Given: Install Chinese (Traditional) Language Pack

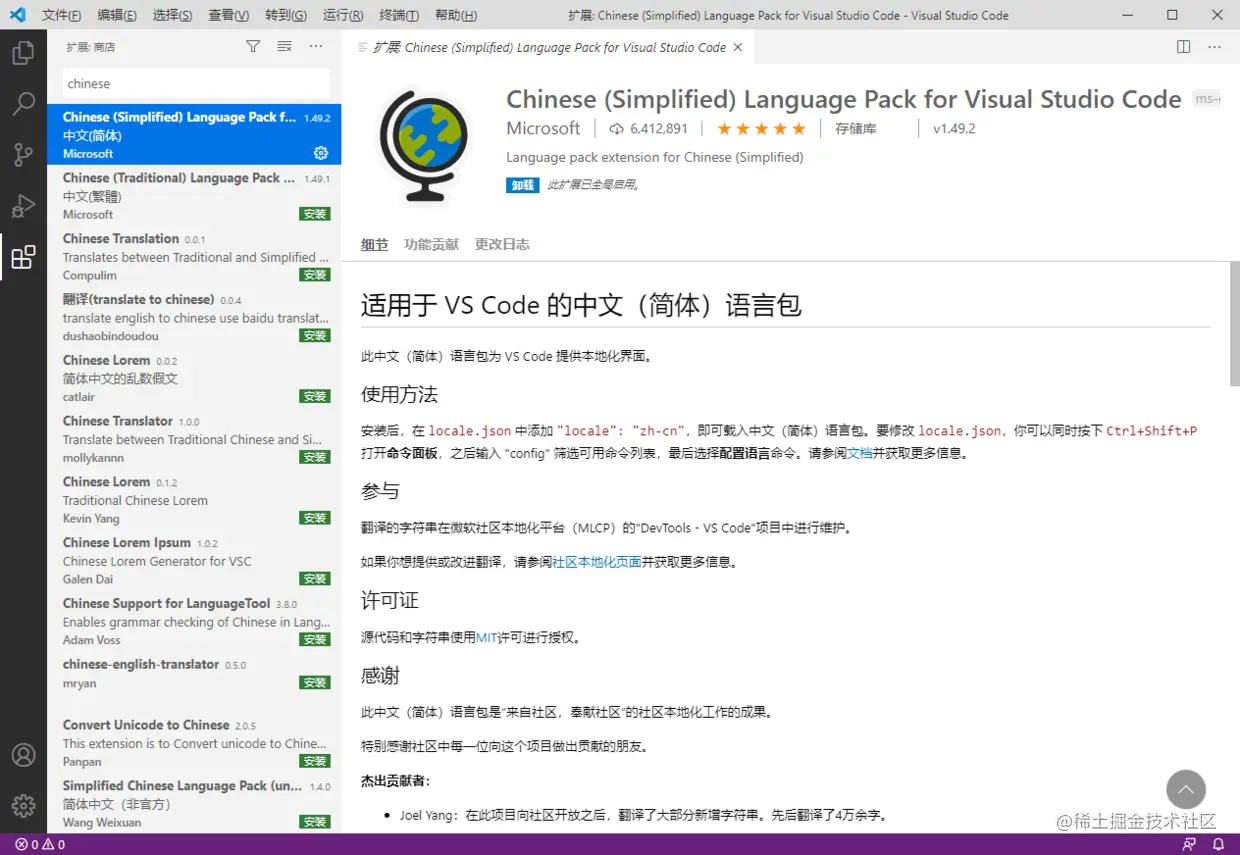Looking at the screenshot, I should tap(315, 214).
